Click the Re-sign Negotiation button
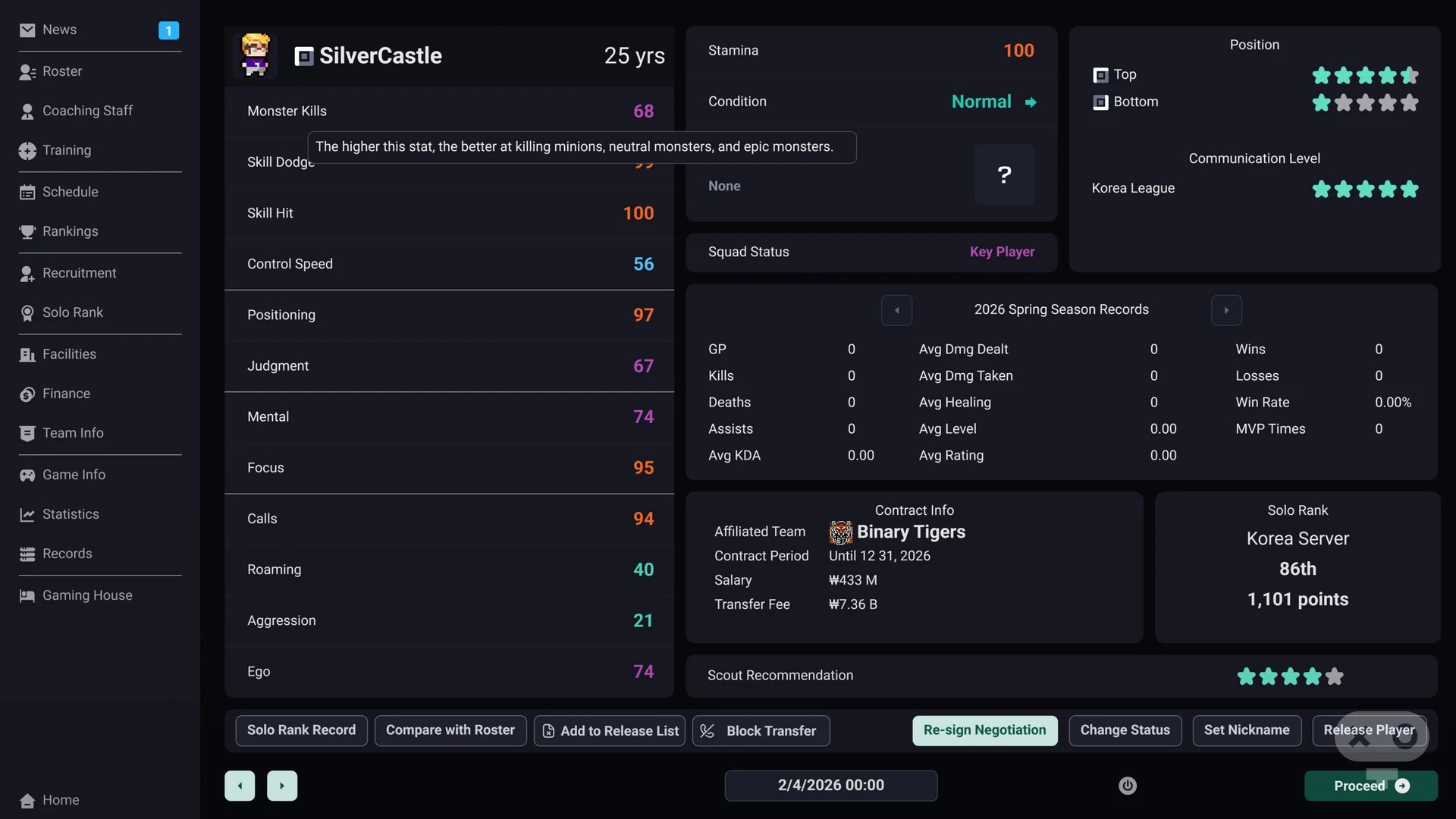Viewport: 1456px width, 819px height. [x=985, y=731]
